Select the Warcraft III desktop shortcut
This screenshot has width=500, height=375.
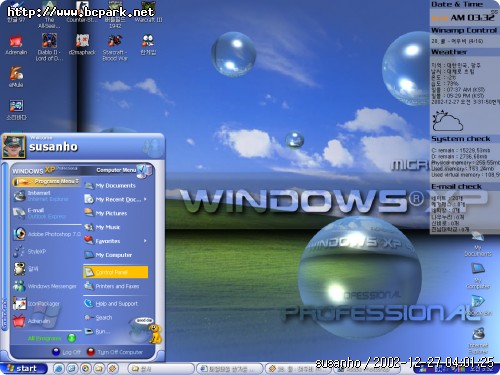pos(148,13)
